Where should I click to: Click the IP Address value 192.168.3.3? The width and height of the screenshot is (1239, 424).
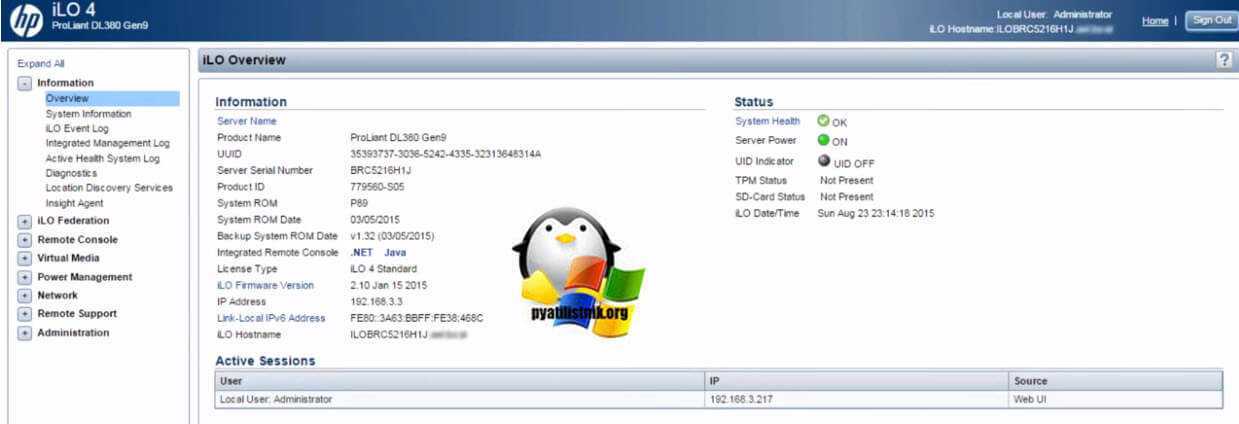[x=378, y=301]
